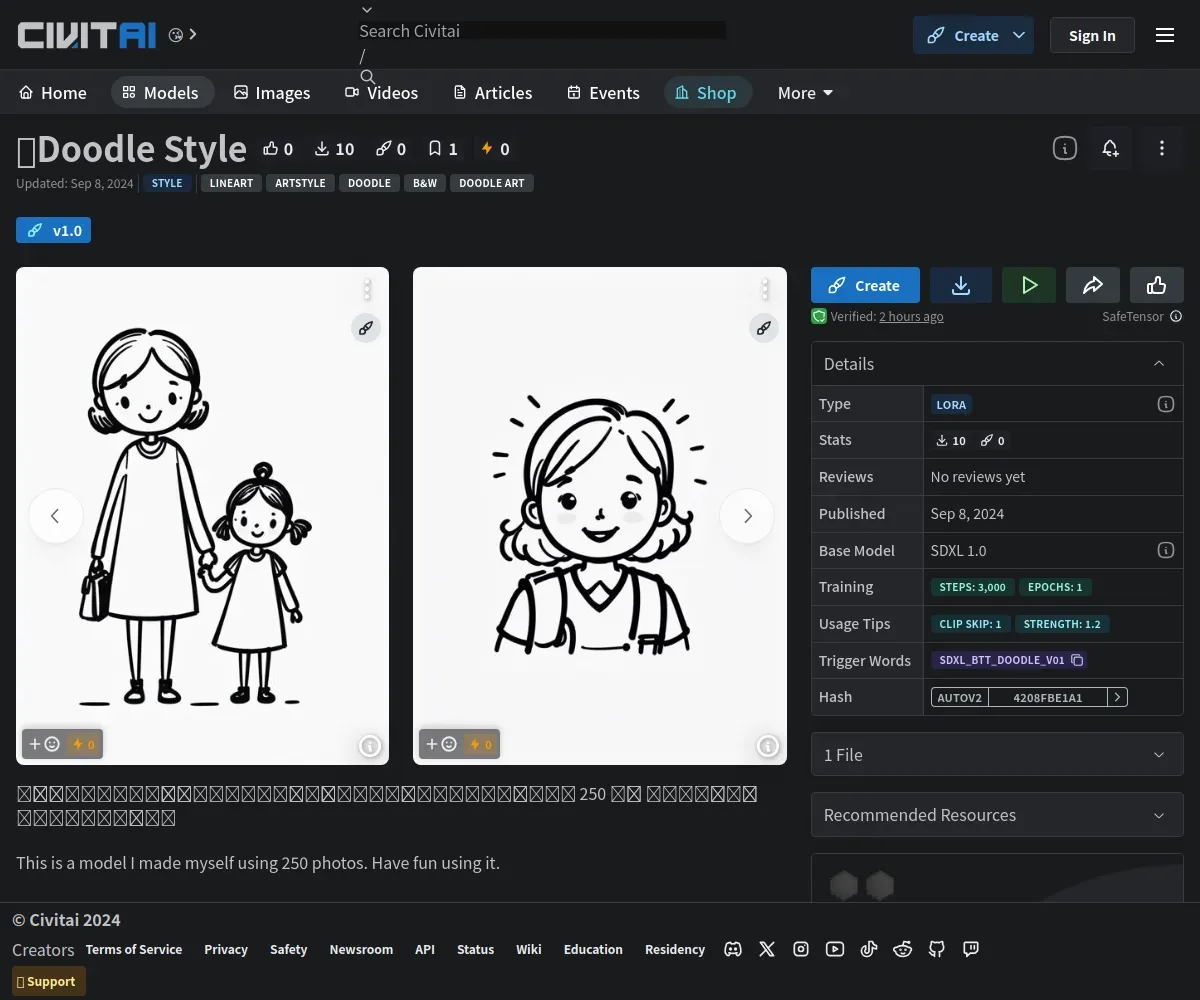The image size is (1200, 1000).
Task: Click the SafeTensor info icon
Action: coord(1176,316)
